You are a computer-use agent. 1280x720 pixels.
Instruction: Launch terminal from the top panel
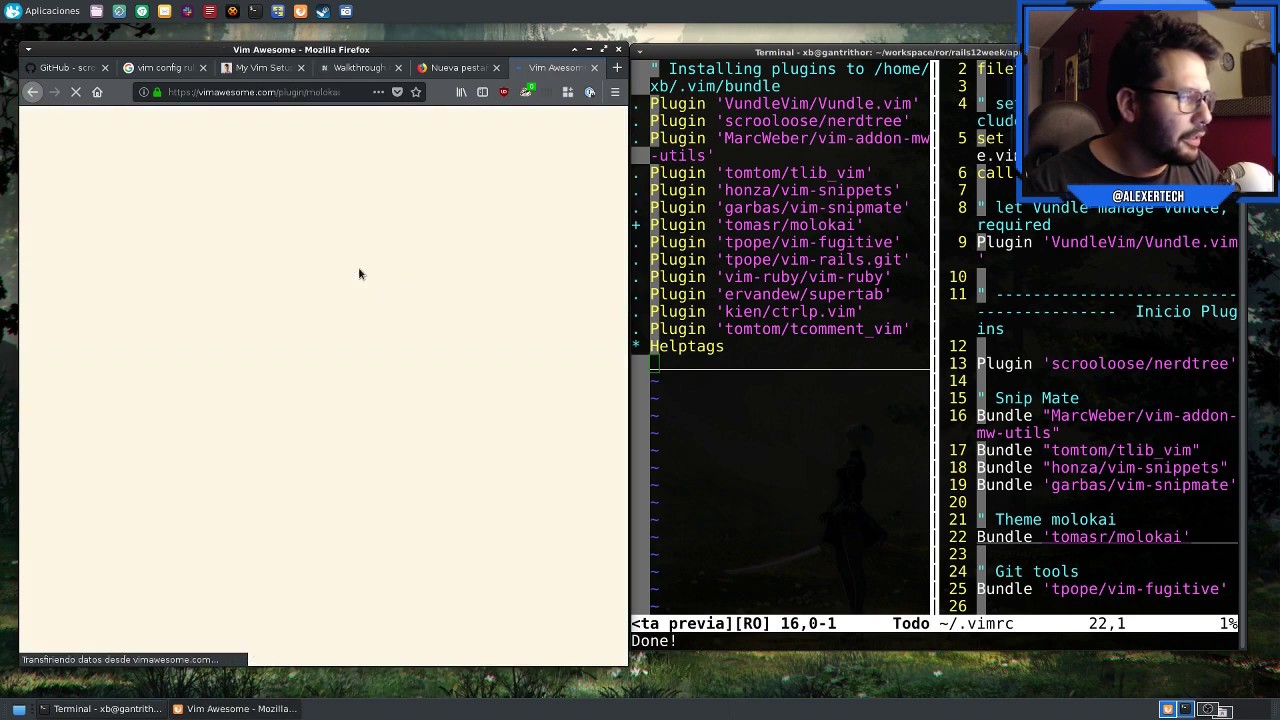tap(255, 11)
